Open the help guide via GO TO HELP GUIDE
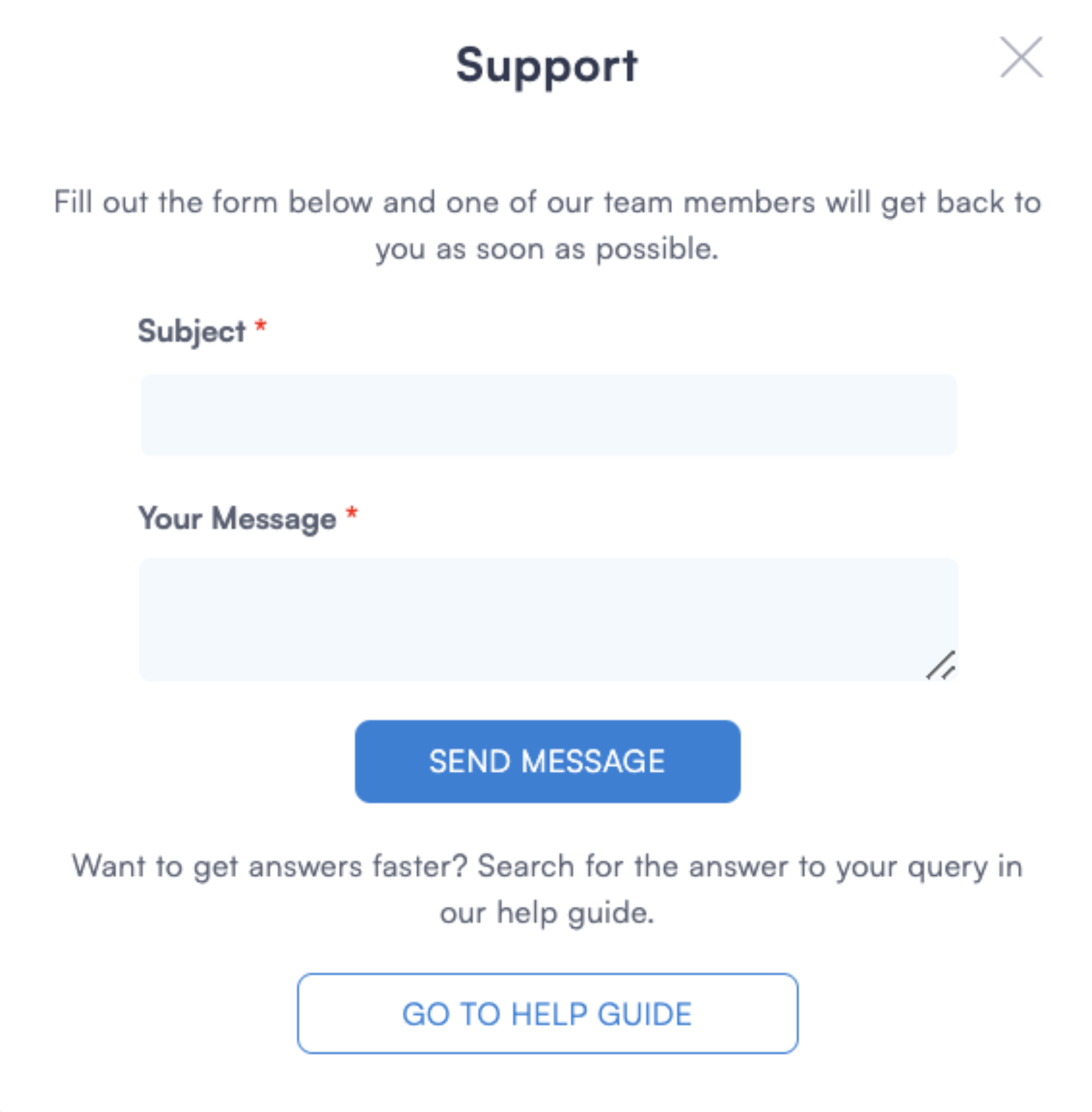Image resolution: width=1092 pixels, height=1112 pixels. pos(548,1013)
